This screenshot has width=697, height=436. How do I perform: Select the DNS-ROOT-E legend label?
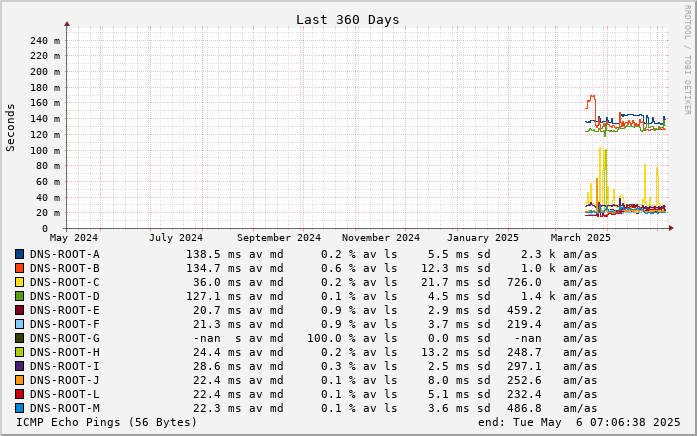[x=65, y=310]
